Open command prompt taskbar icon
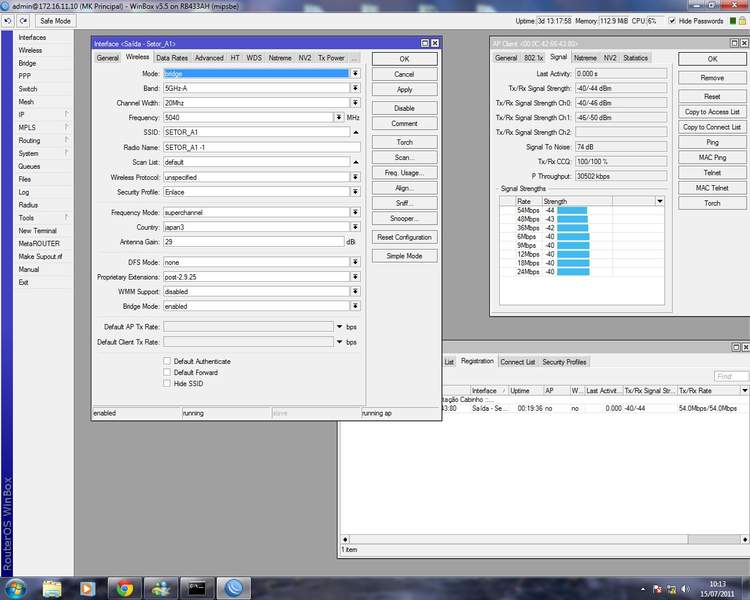 [x=197, y=589]
